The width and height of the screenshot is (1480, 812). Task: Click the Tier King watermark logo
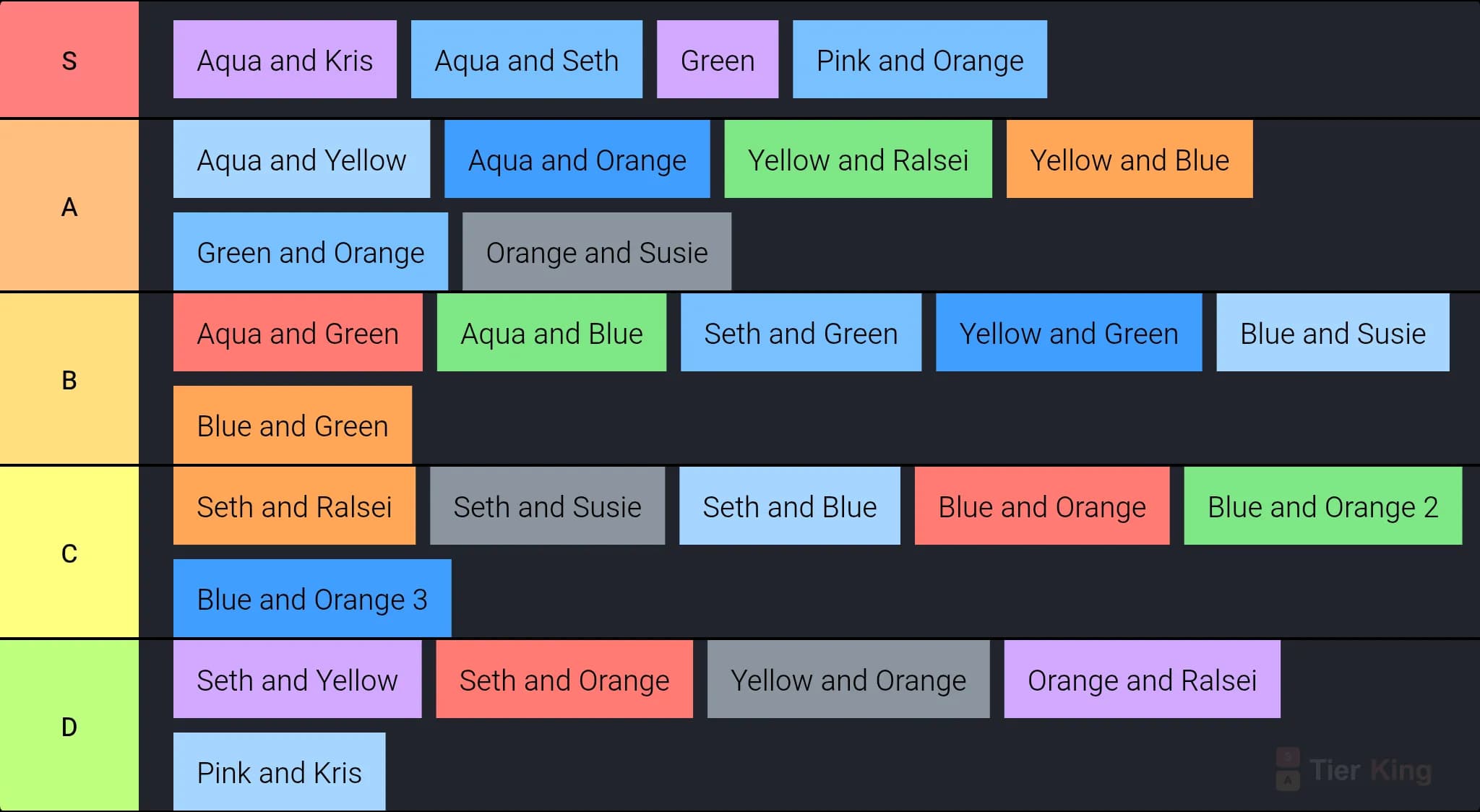[1354, 770]
